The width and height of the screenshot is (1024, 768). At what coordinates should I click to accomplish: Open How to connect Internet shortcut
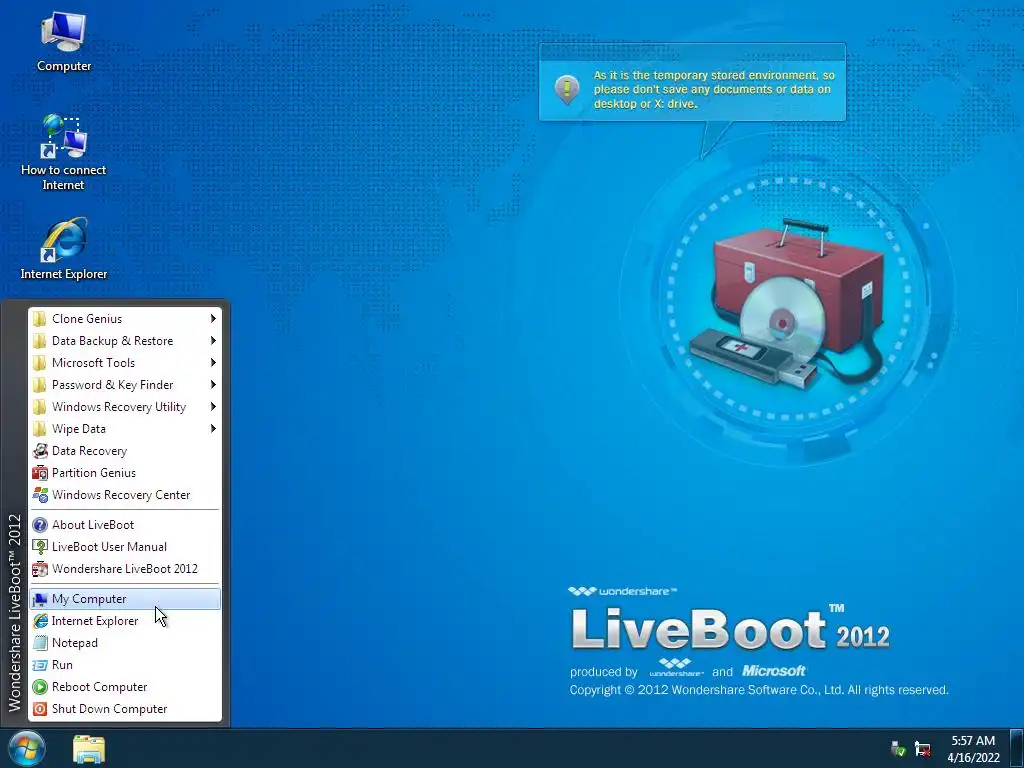click(63, 152)
